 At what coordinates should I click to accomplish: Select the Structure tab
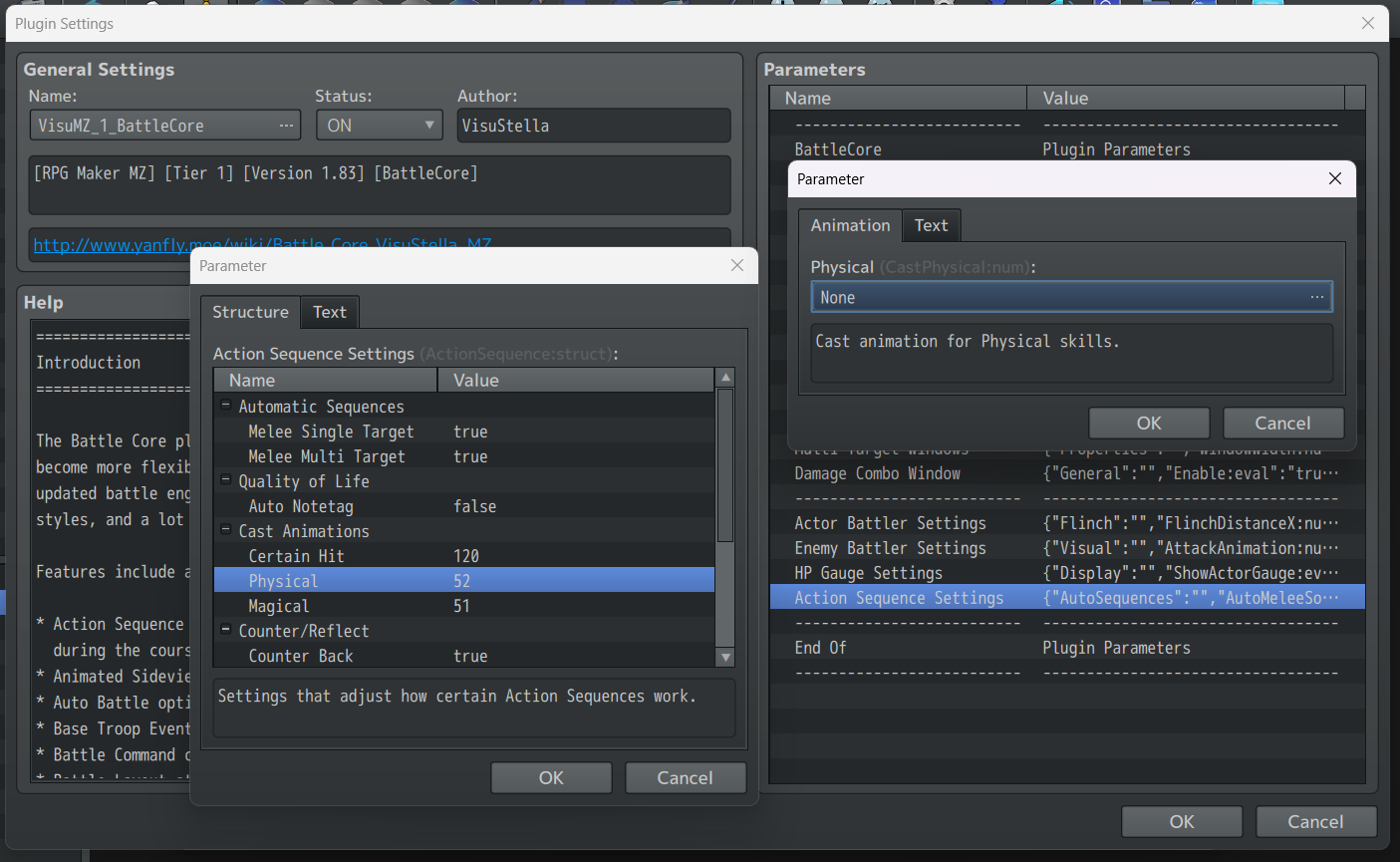coord(250,312)
